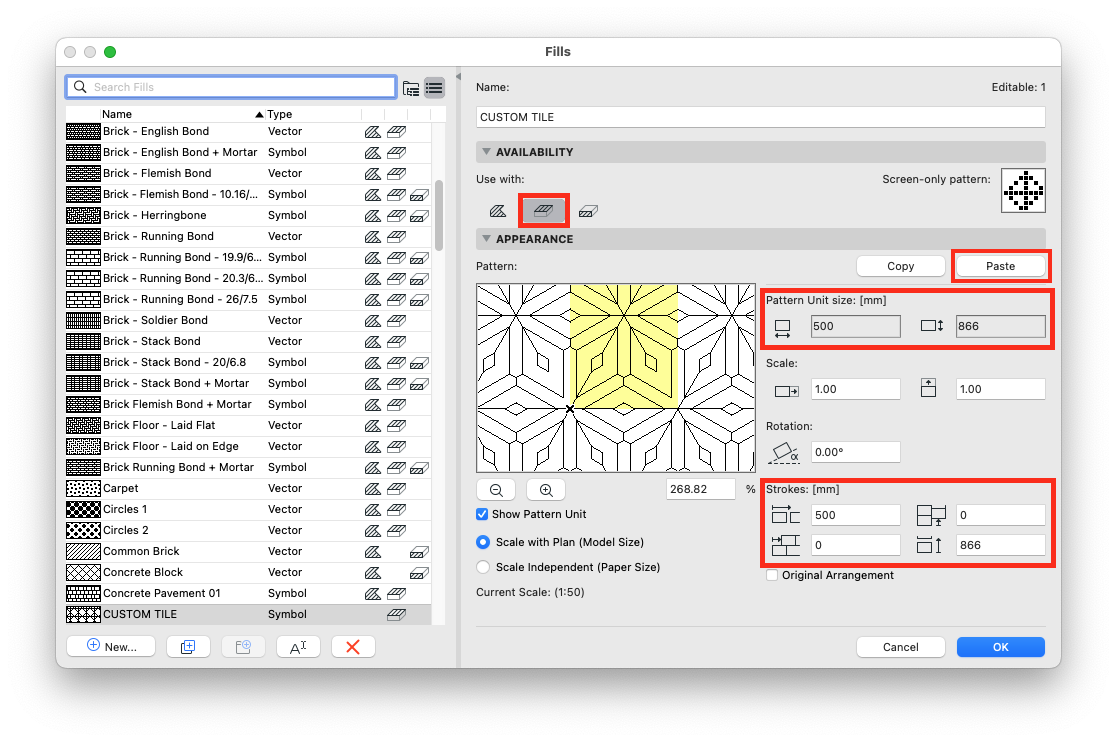The image size is (1117, 742).
Task: Uncheck Show Pattern Unit checkbox
Action: [x=482, y=514]
